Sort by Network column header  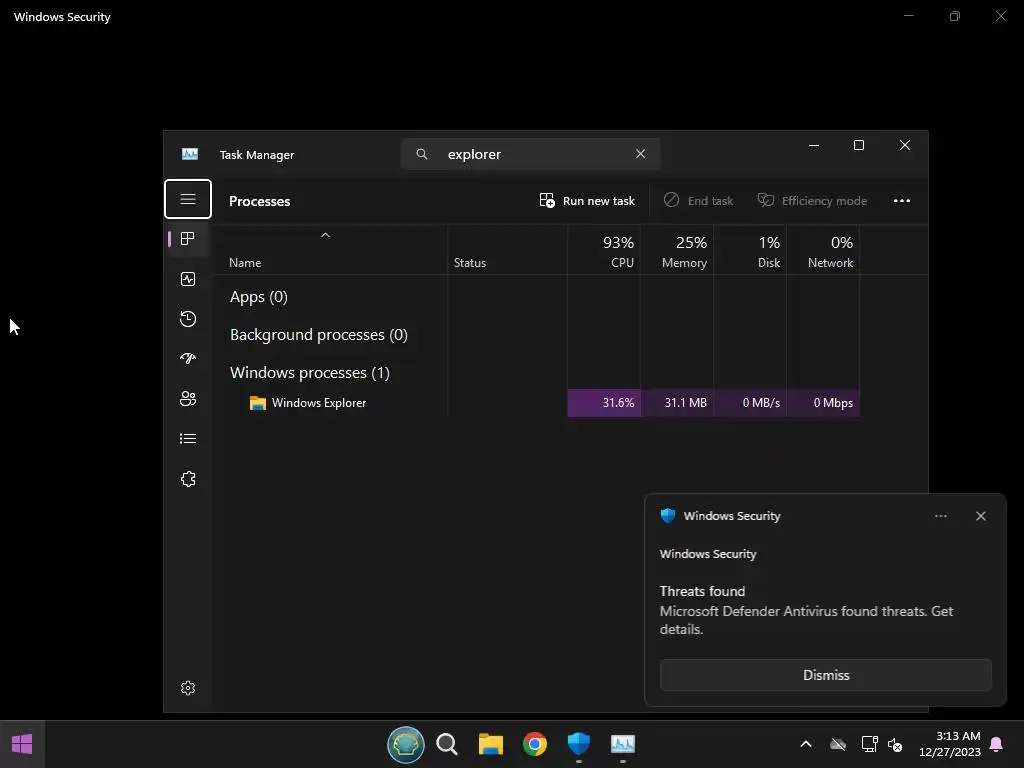point(824,251)
